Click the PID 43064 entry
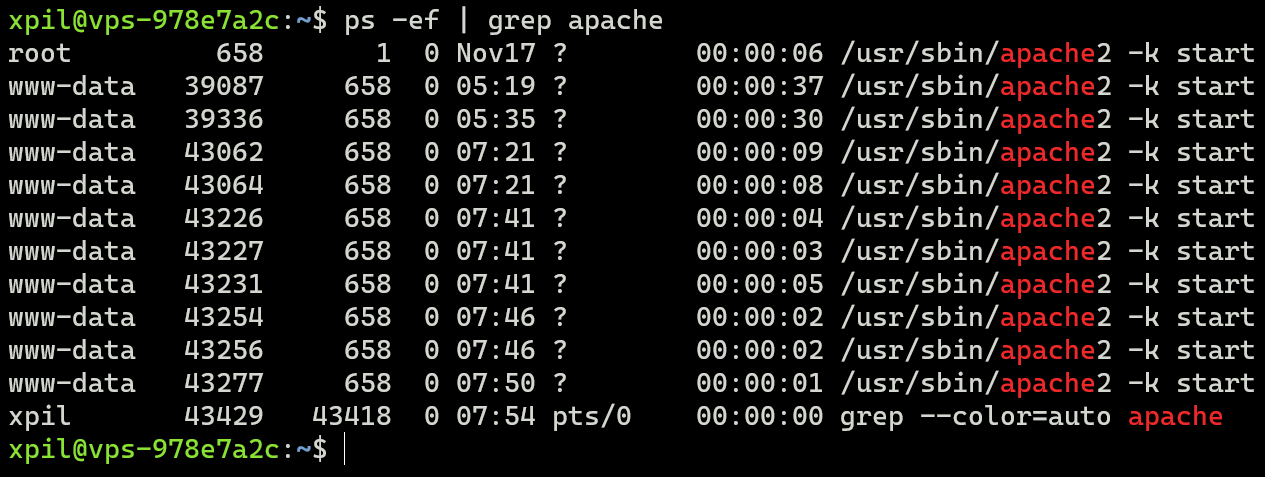Image resolution: width=1265 pixels, height=477 pixels. [223, 185]
